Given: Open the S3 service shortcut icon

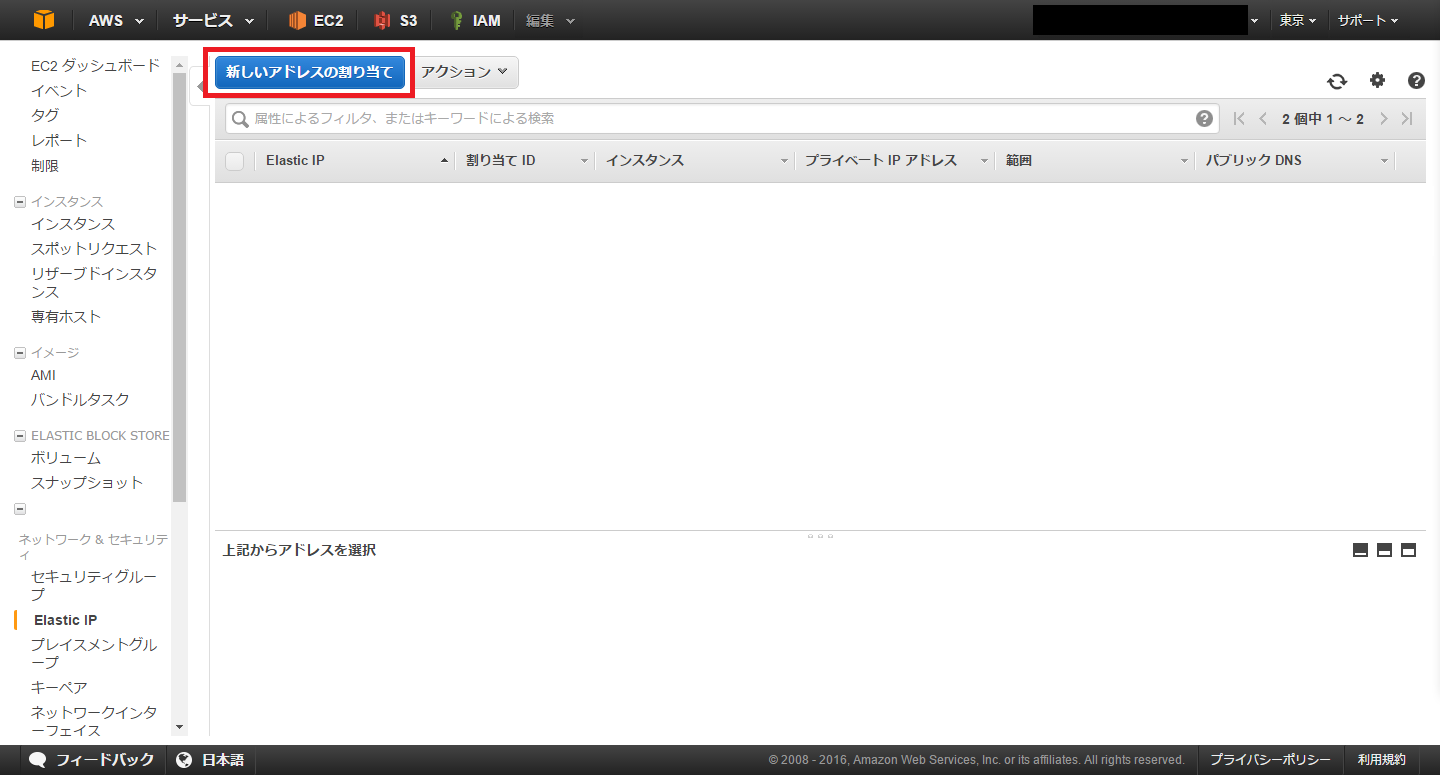Looking at the screenshot, I should click(x=381, y=20).
